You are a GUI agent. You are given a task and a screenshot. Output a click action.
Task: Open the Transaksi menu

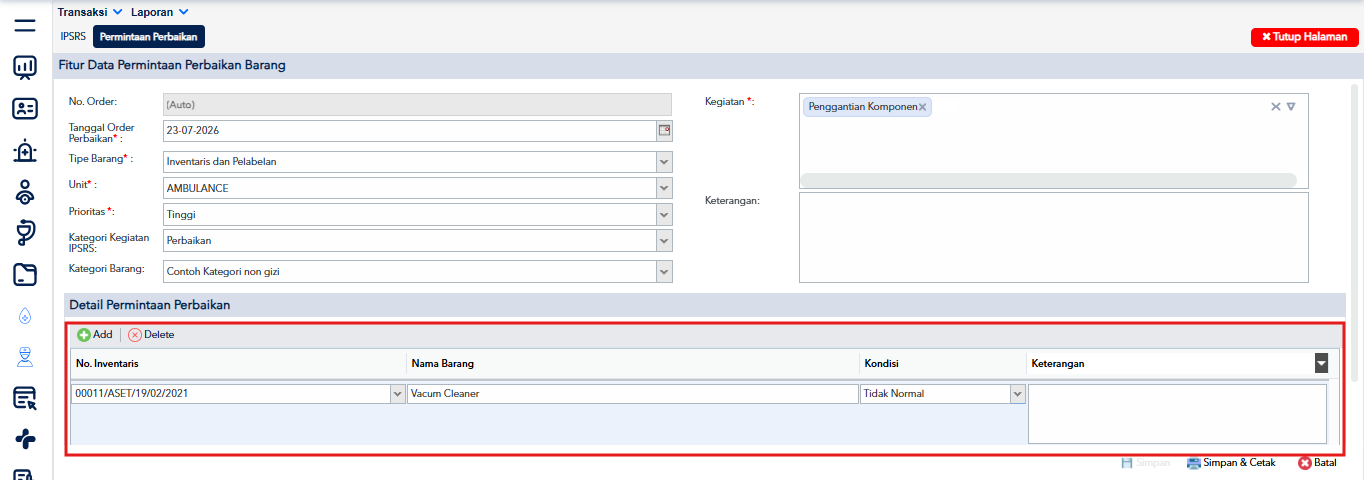tap(90, 12)
